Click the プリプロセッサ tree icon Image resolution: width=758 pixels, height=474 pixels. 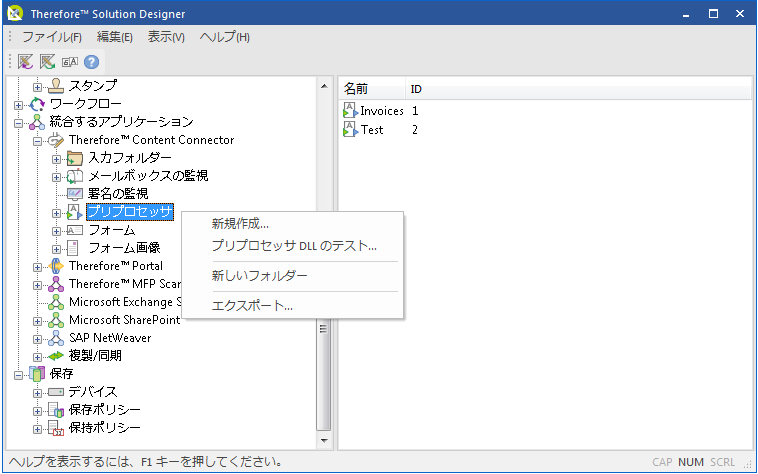[x=74, y=212]
